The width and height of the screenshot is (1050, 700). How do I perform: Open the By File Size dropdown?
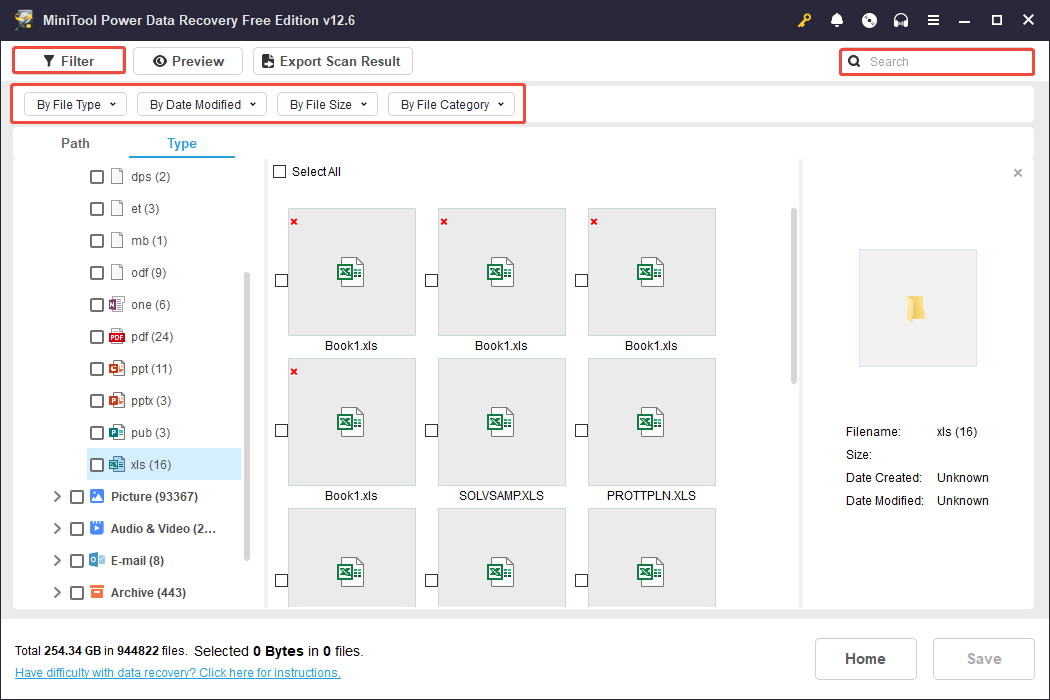[327, 104]
